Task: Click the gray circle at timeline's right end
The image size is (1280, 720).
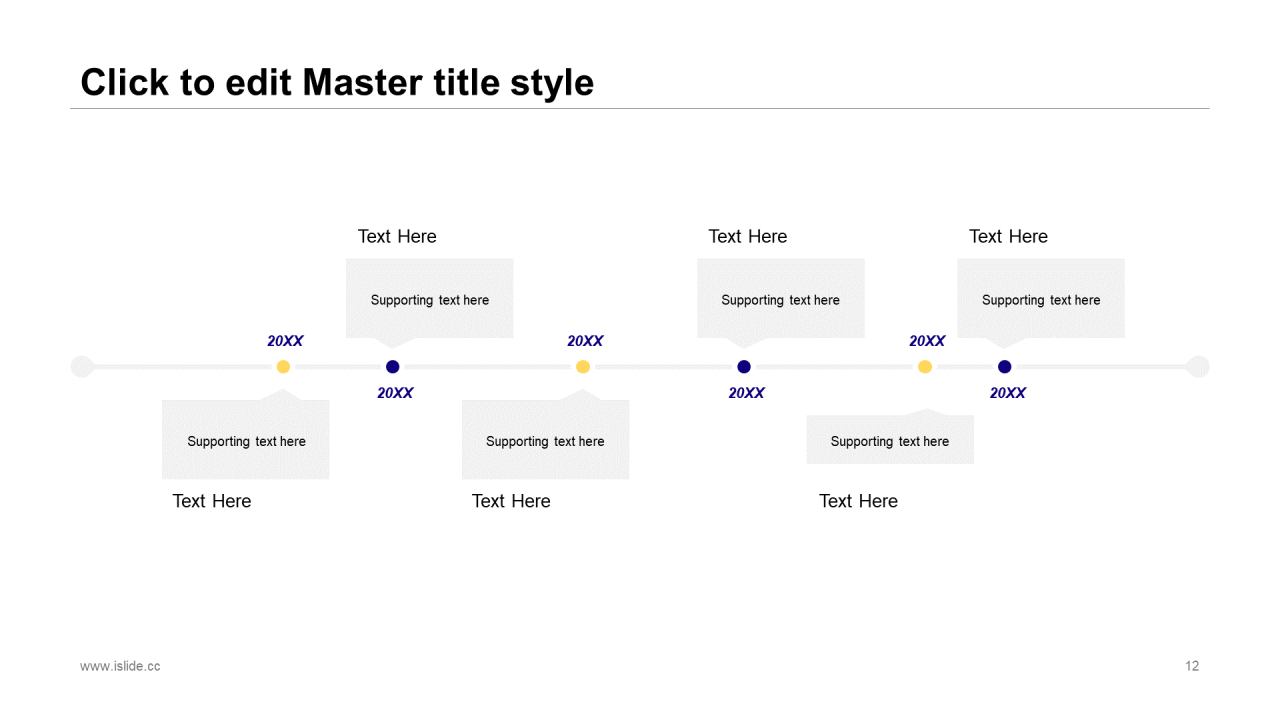Action: pos(1198,367)
